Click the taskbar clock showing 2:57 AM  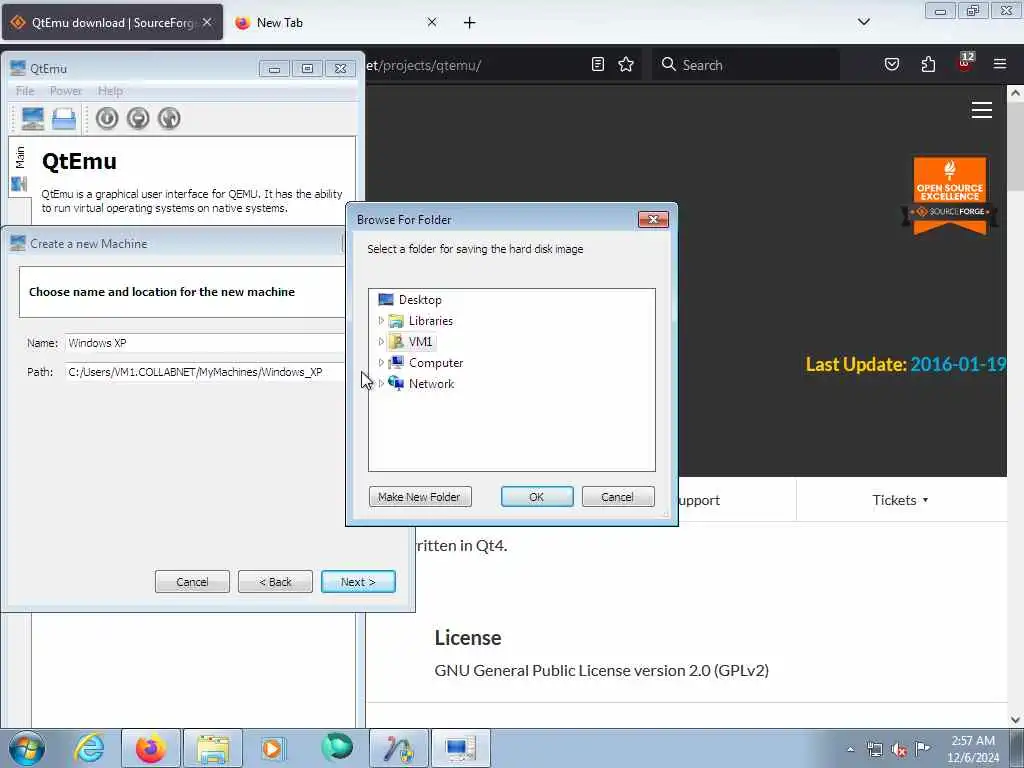pos(973,749)
